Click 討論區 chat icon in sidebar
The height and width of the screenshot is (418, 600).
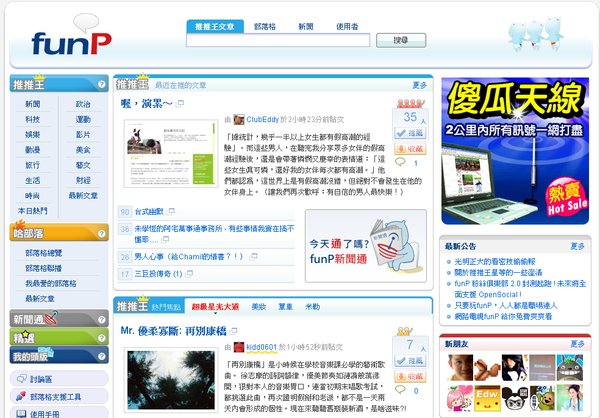coord(21,379)
